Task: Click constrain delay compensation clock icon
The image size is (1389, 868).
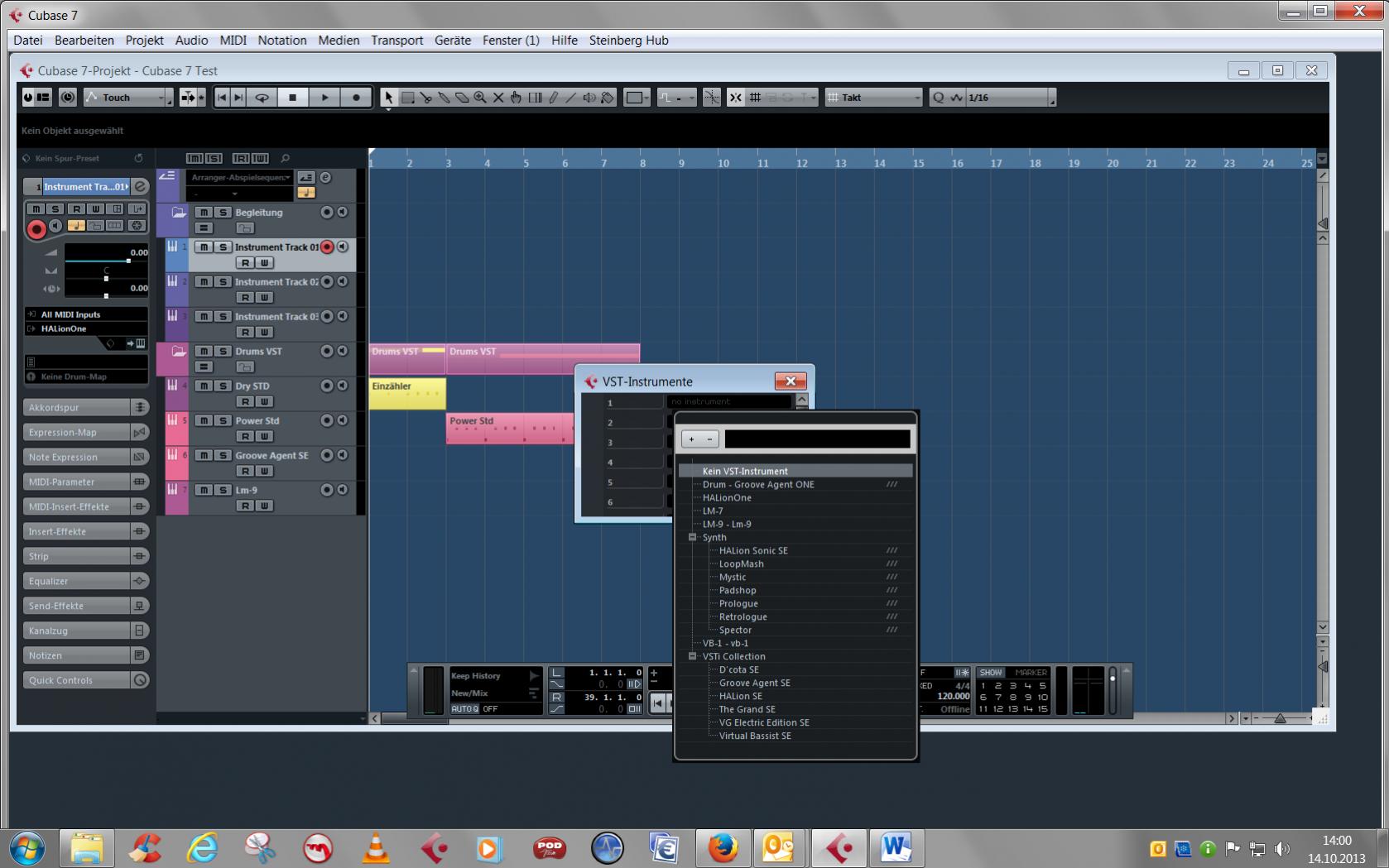Action: tap(68, 98)
